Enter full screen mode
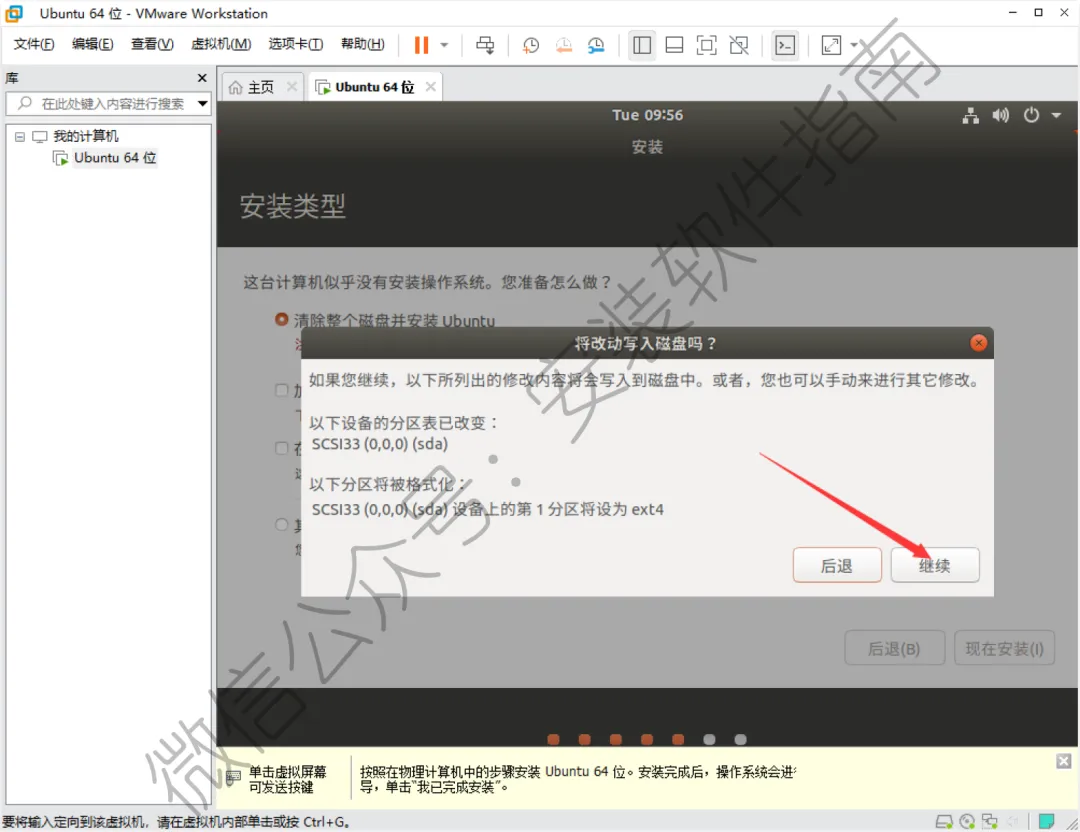Viewport: 1080px width, 832px height. click(707, 45)
